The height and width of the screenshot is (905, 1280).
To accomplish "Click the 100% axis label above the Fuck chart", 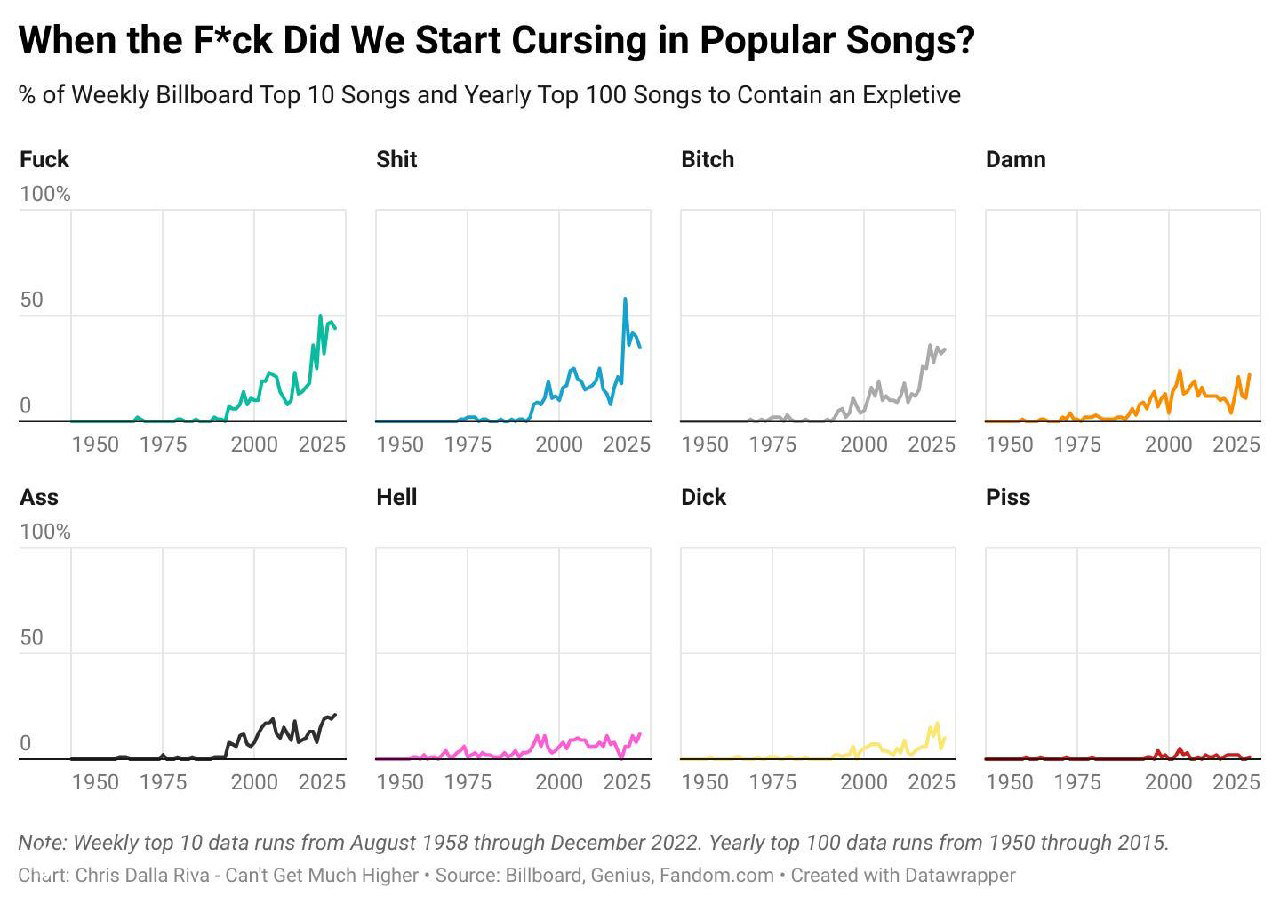I will (45, 194).
